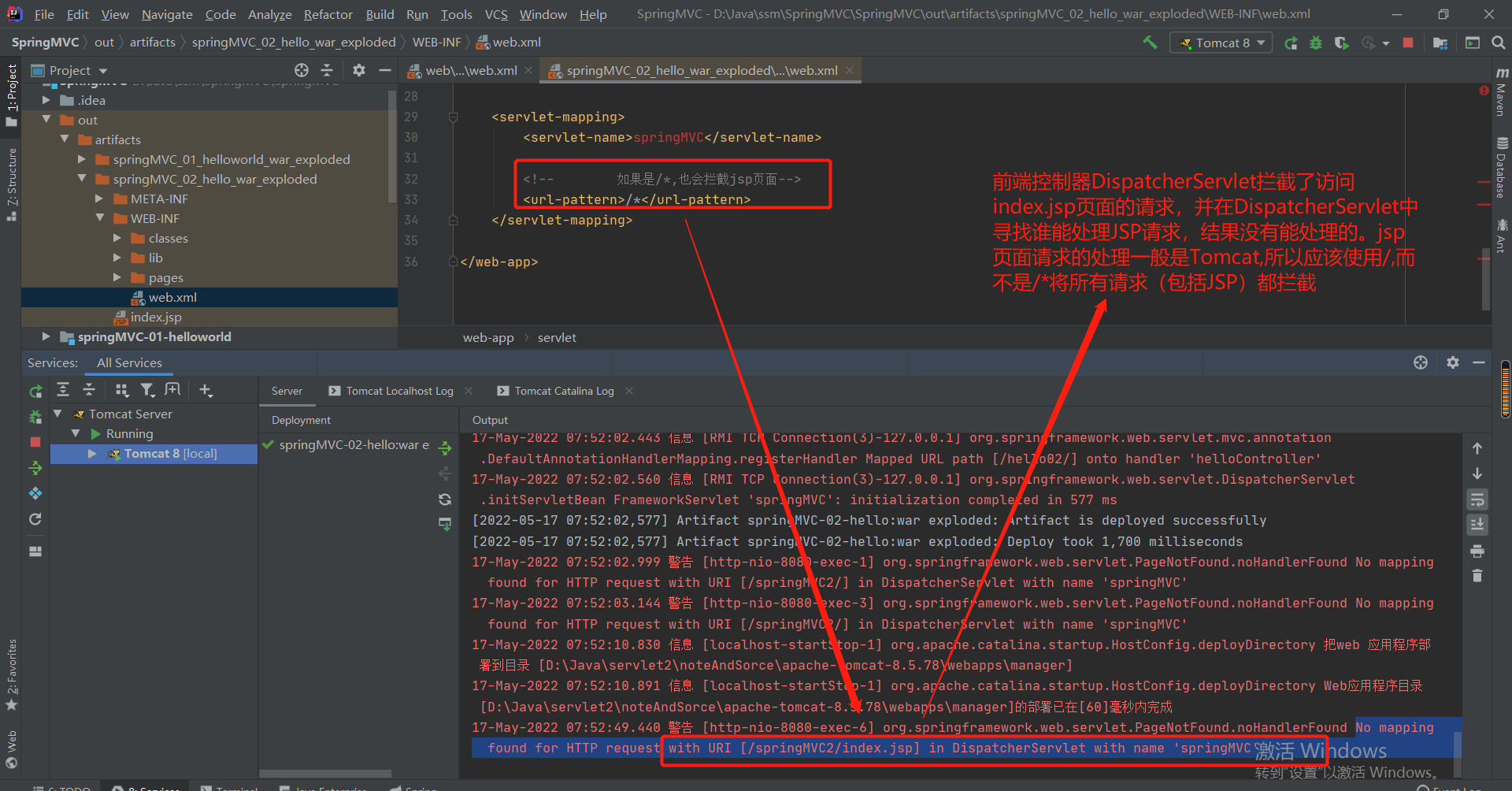
Task: Click the debug bug icon in main toolbar
Action: click(x=1316, y=43)
